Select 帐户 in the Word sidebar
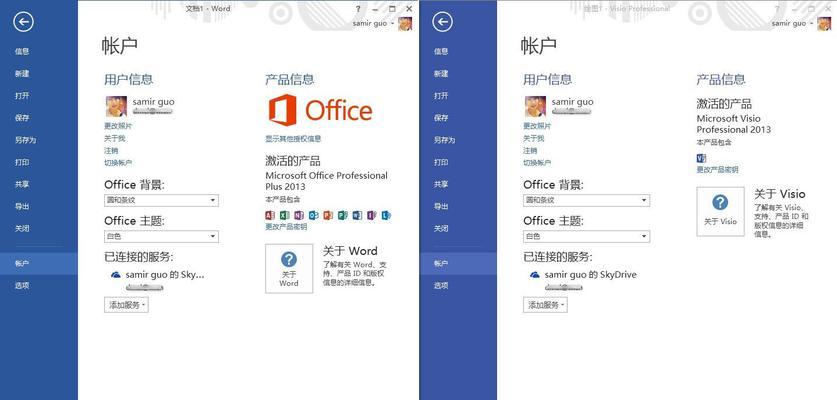 [x=38, y=264]
